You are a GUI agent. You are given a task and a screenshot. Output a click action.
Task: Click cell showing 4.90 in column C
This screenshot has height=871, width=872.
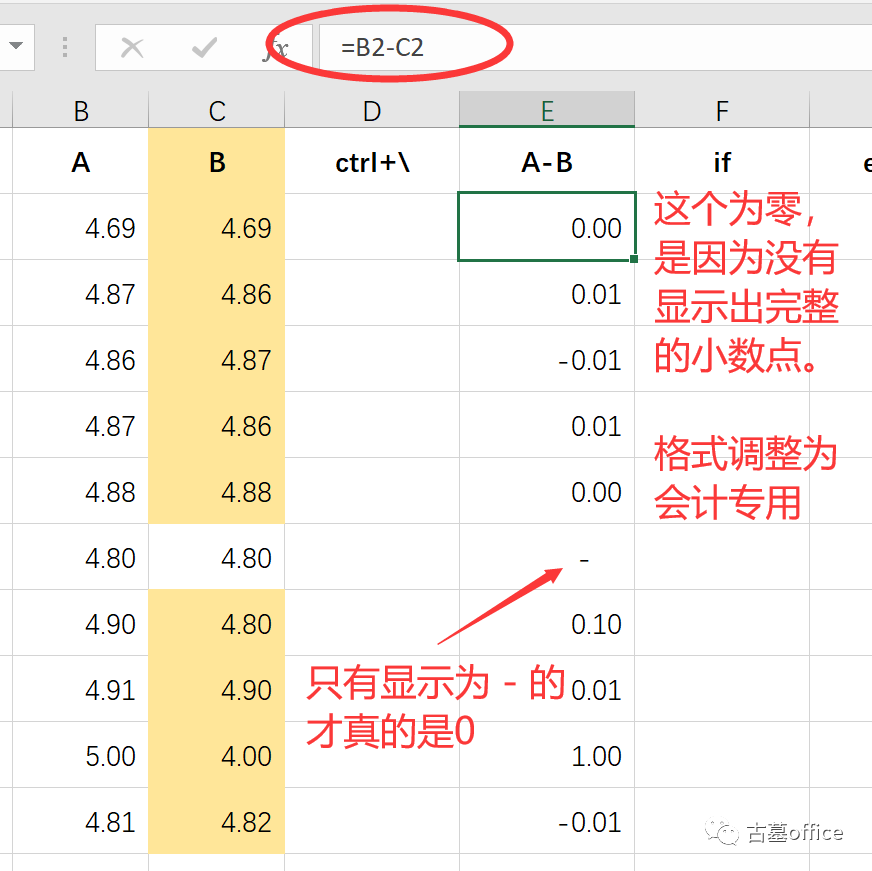pyautogui.click(x=217, y=689)
